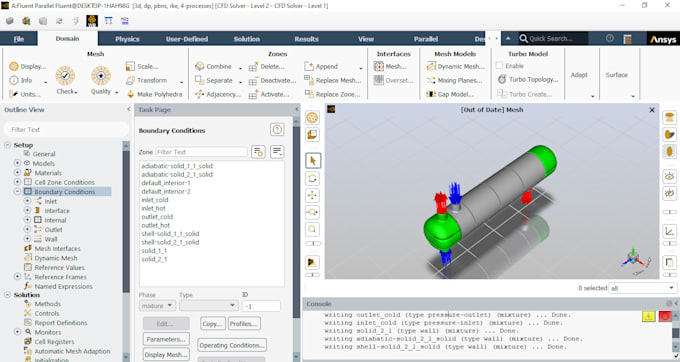Click Activate zones
This screenshot has width=680, height=362.
pos(269,94)
